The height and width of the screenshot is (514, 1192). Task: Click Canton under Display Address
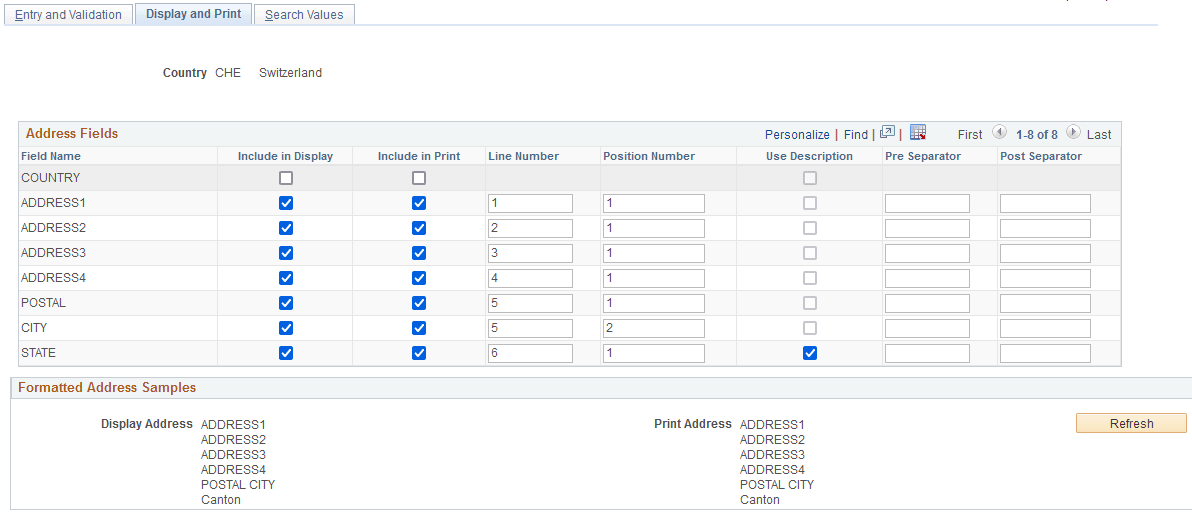(x=220, y=500)
